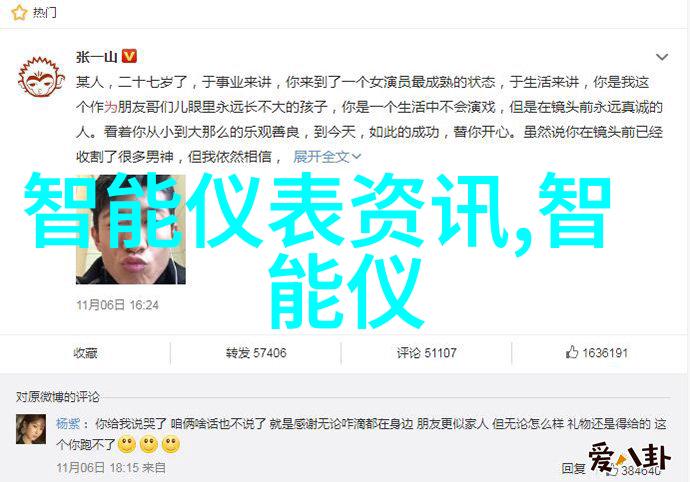Click the third smiley emoji in comment
This screenshot has width=690, height=482.
click(x=171, y=445)
